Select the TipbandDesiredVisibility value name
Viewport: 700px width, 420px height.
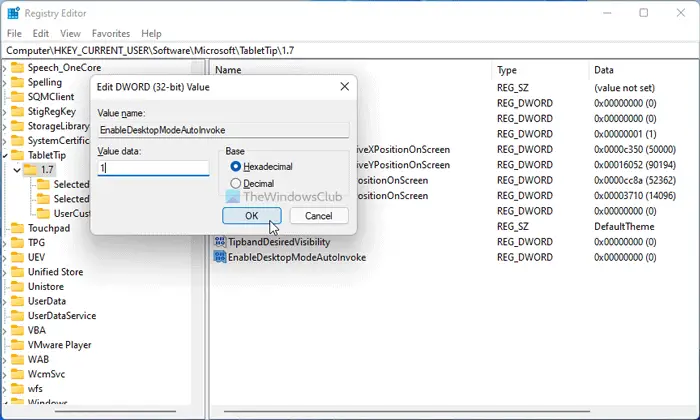[279, 242]
